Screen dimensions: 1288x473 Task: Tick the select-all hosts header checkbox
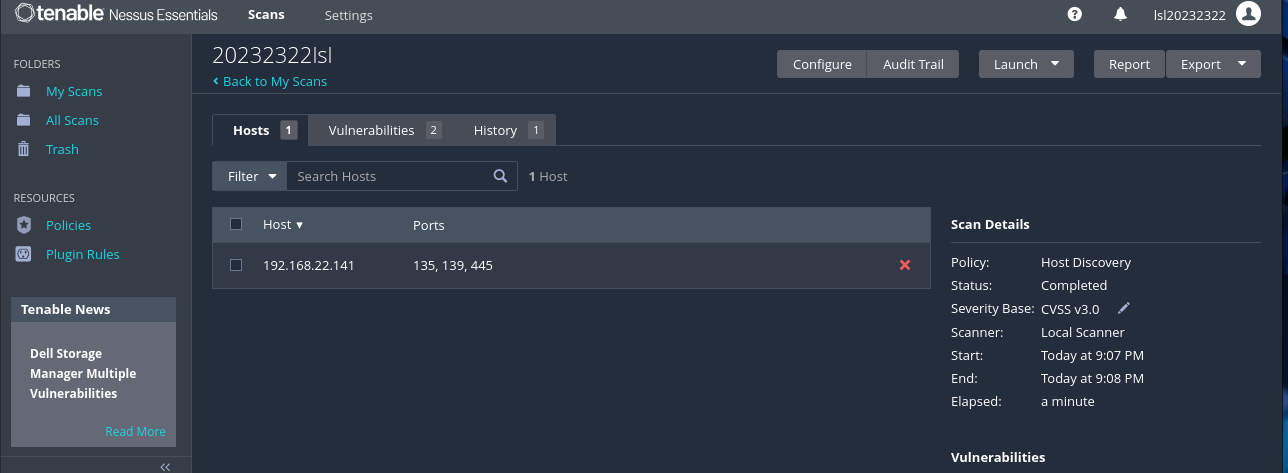236,224
